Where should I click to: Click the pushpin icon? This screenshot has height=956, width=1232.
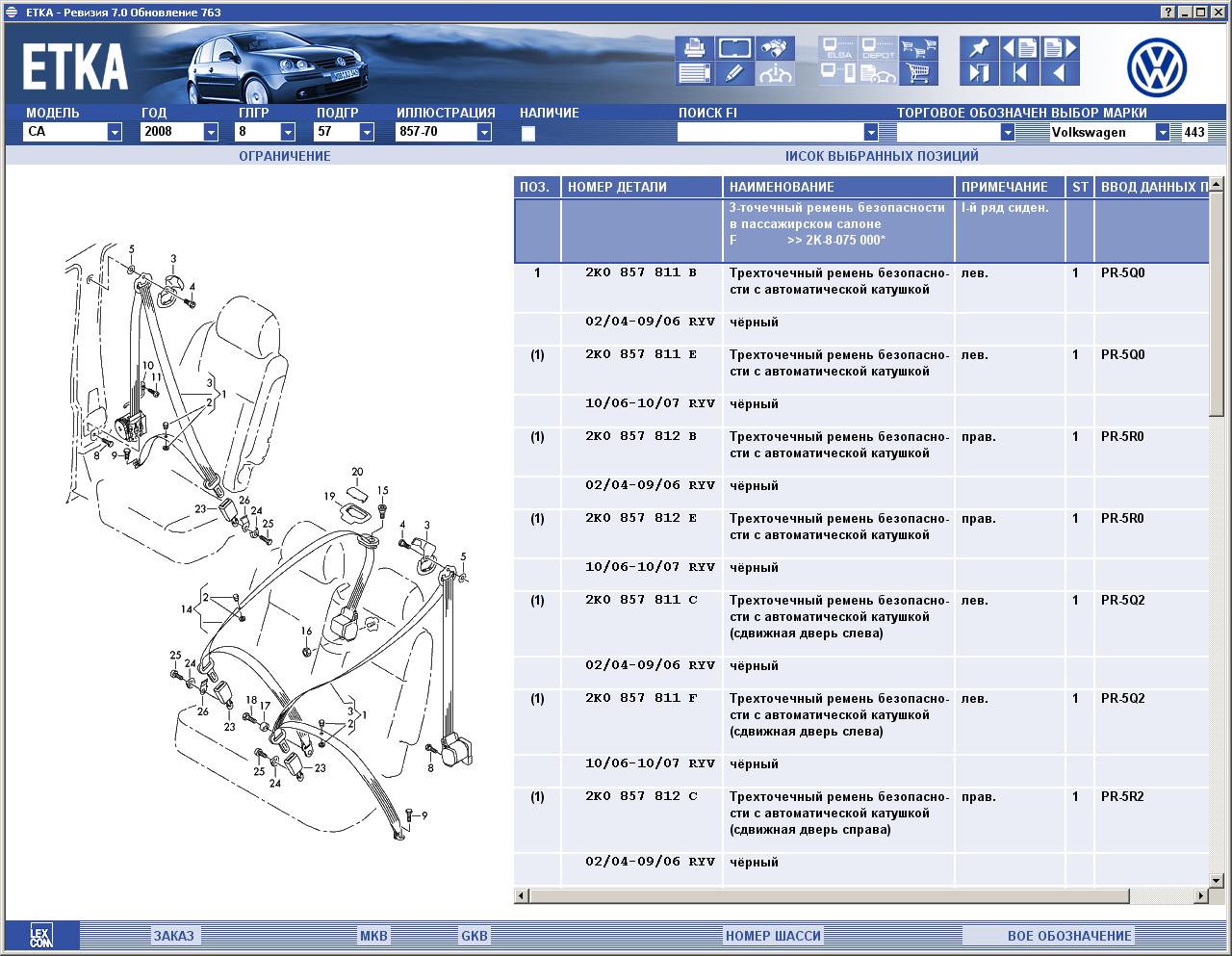coord(979,48)
